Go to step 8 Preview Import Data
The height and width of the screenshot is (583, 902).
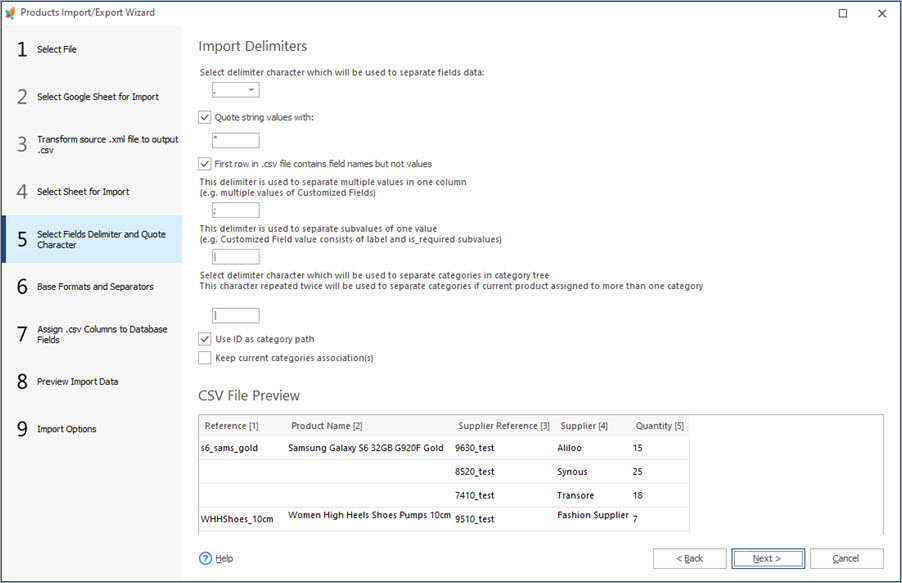pos(92,382)
